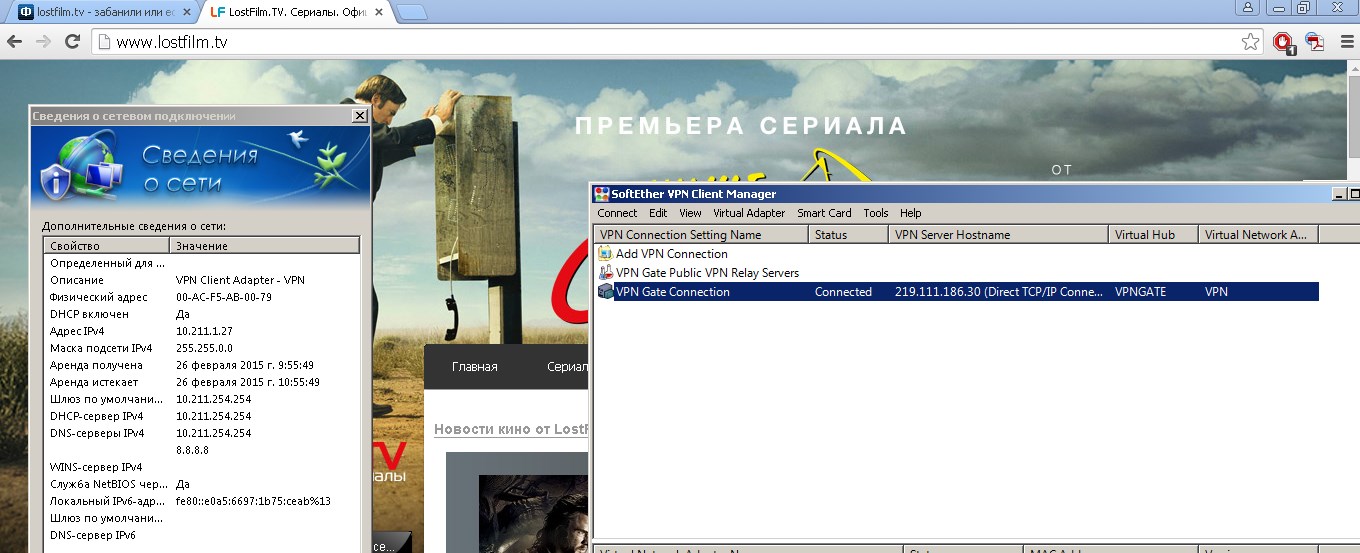Select the Маска подсети IPv4 row
The width and height of the screenshot is (1360, 553).
pyautogui.click(x=202, y=348)
